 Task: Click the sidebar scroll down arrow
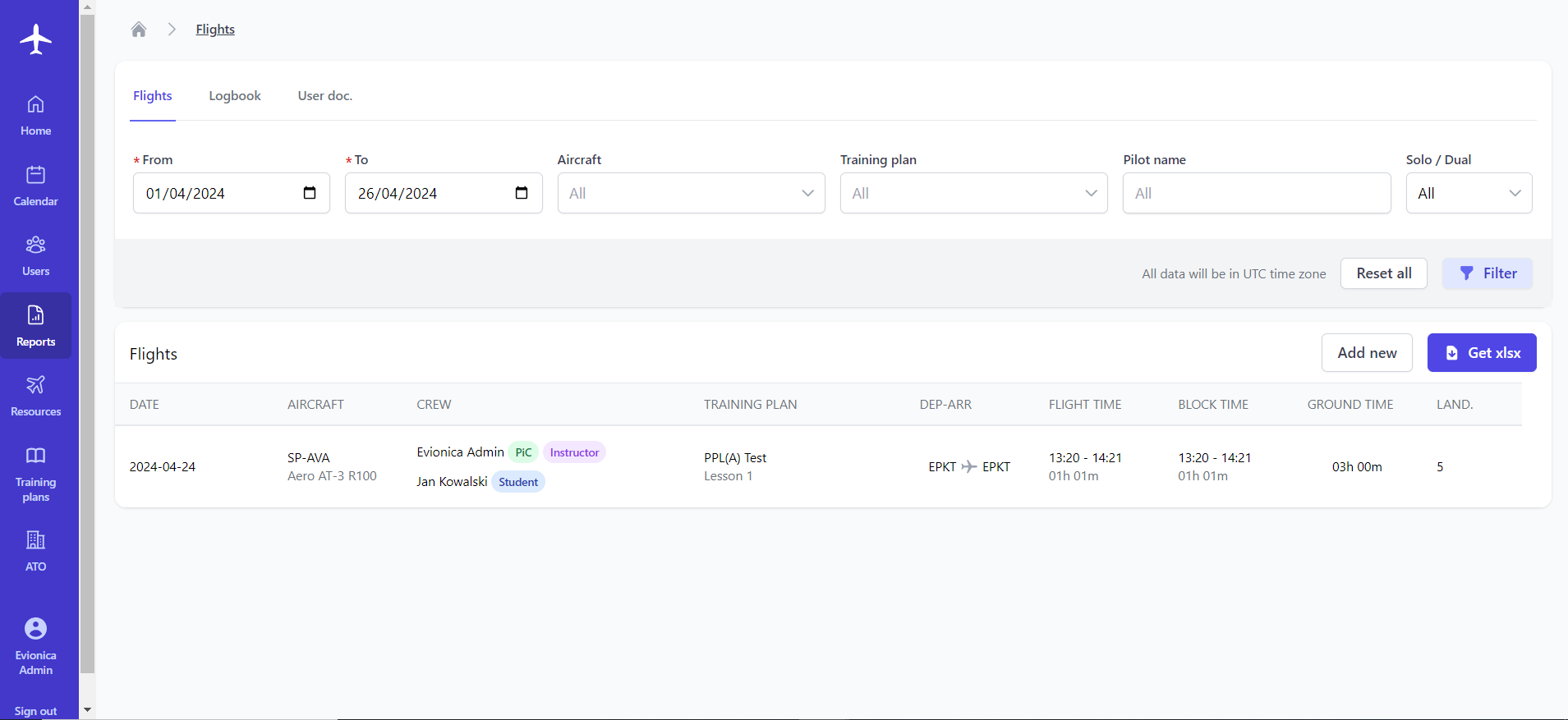click(87, 710)
